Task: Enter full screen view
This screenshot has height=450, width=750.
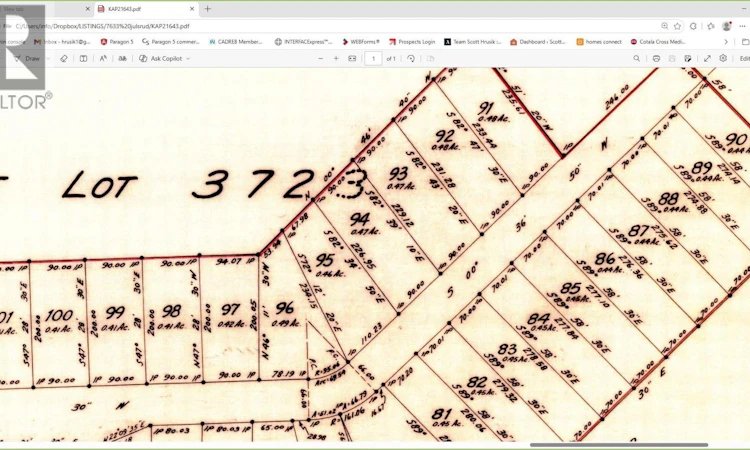Action: click(707, 58)
